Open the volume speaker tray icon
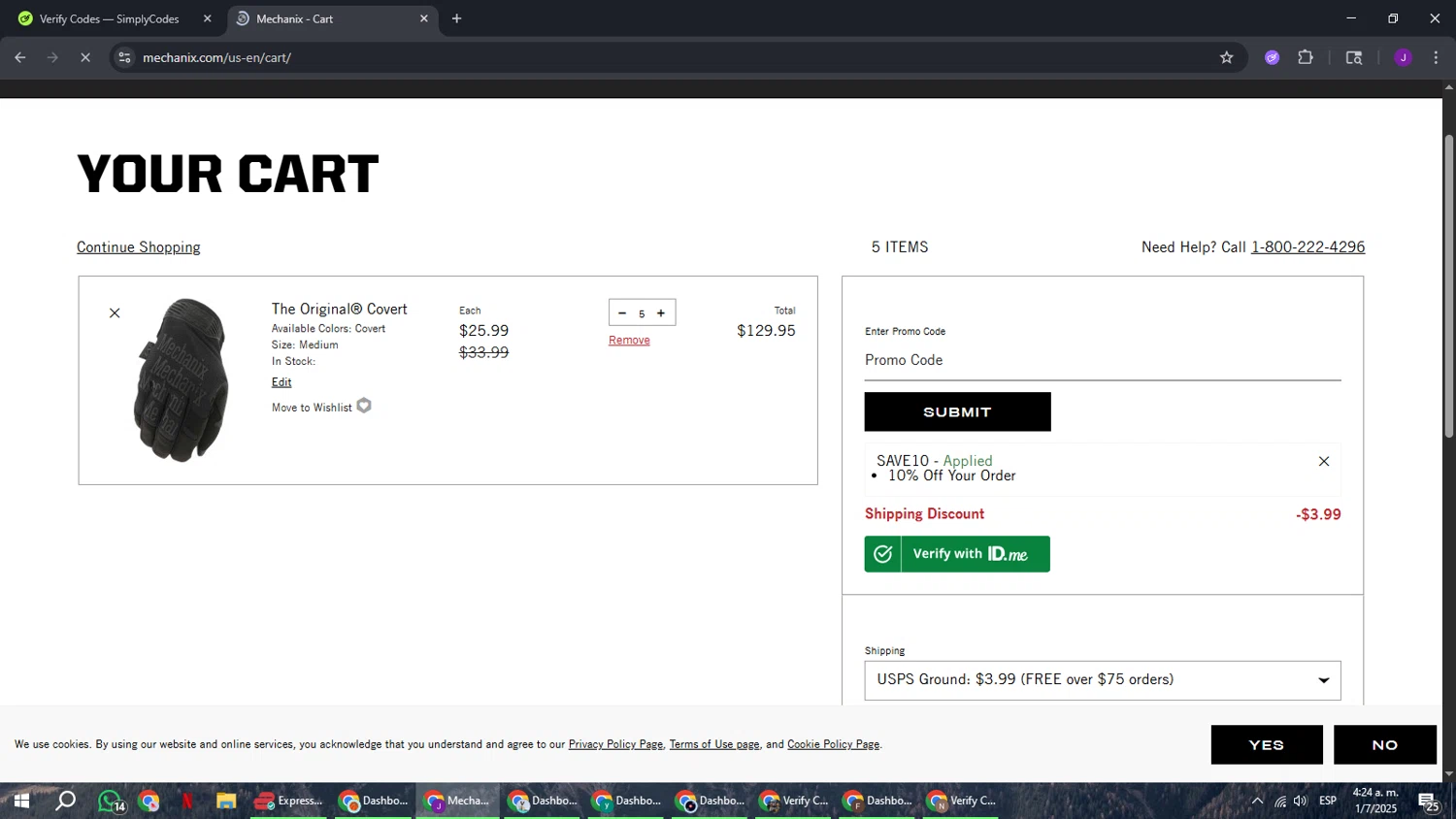 (x=1301, y=801)
